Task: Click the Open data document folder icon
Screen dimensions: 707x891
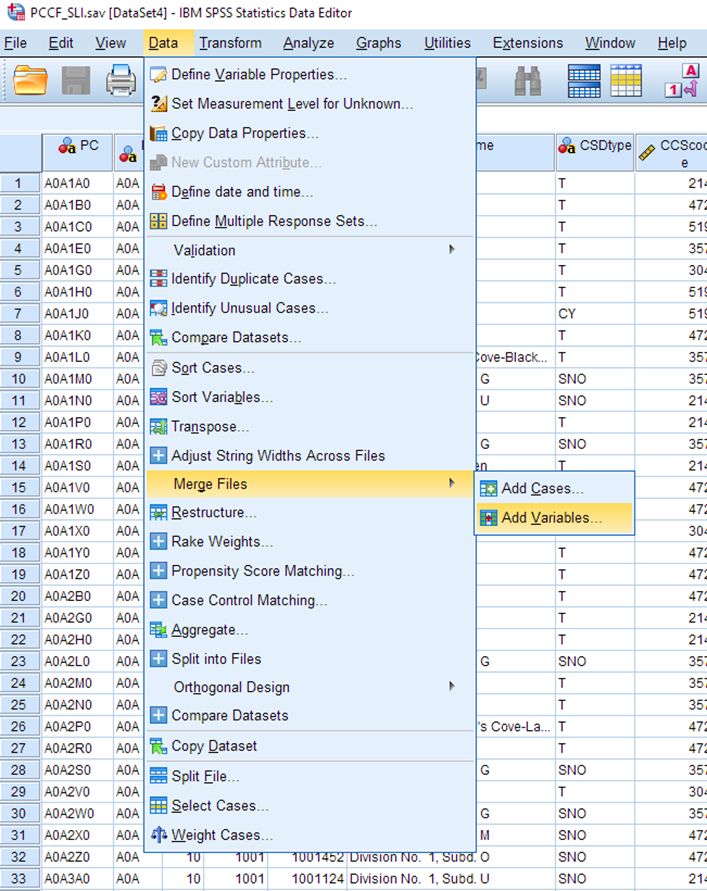Action: point(30,80)
